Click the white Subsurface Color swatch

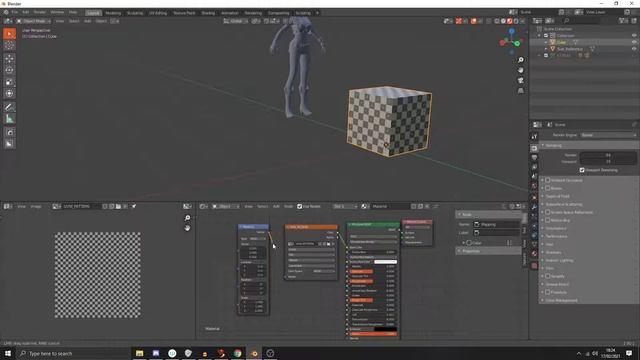[385, 262]
